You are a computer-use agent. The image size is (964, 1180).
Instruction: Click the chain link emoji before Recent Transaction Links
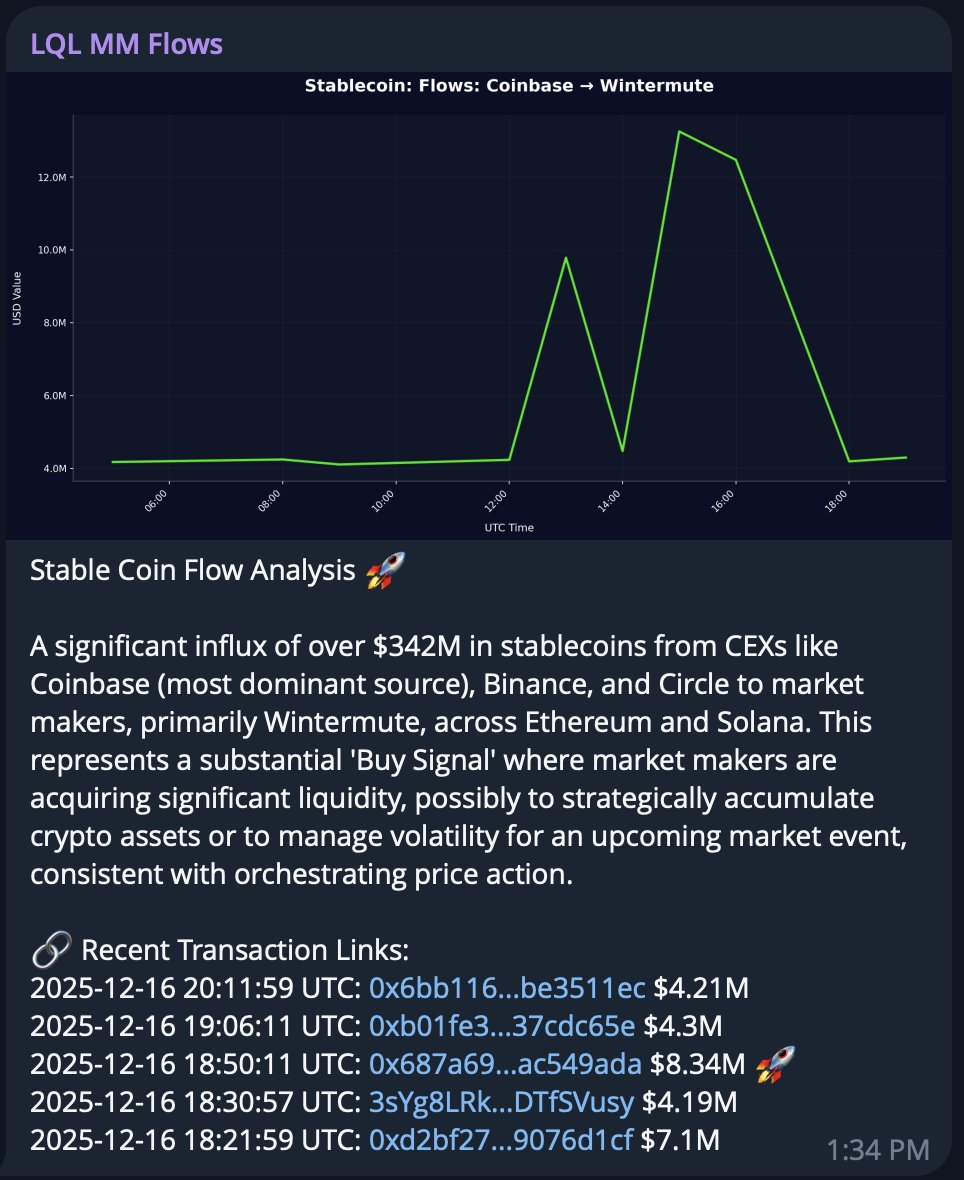(x=50, y=949)
